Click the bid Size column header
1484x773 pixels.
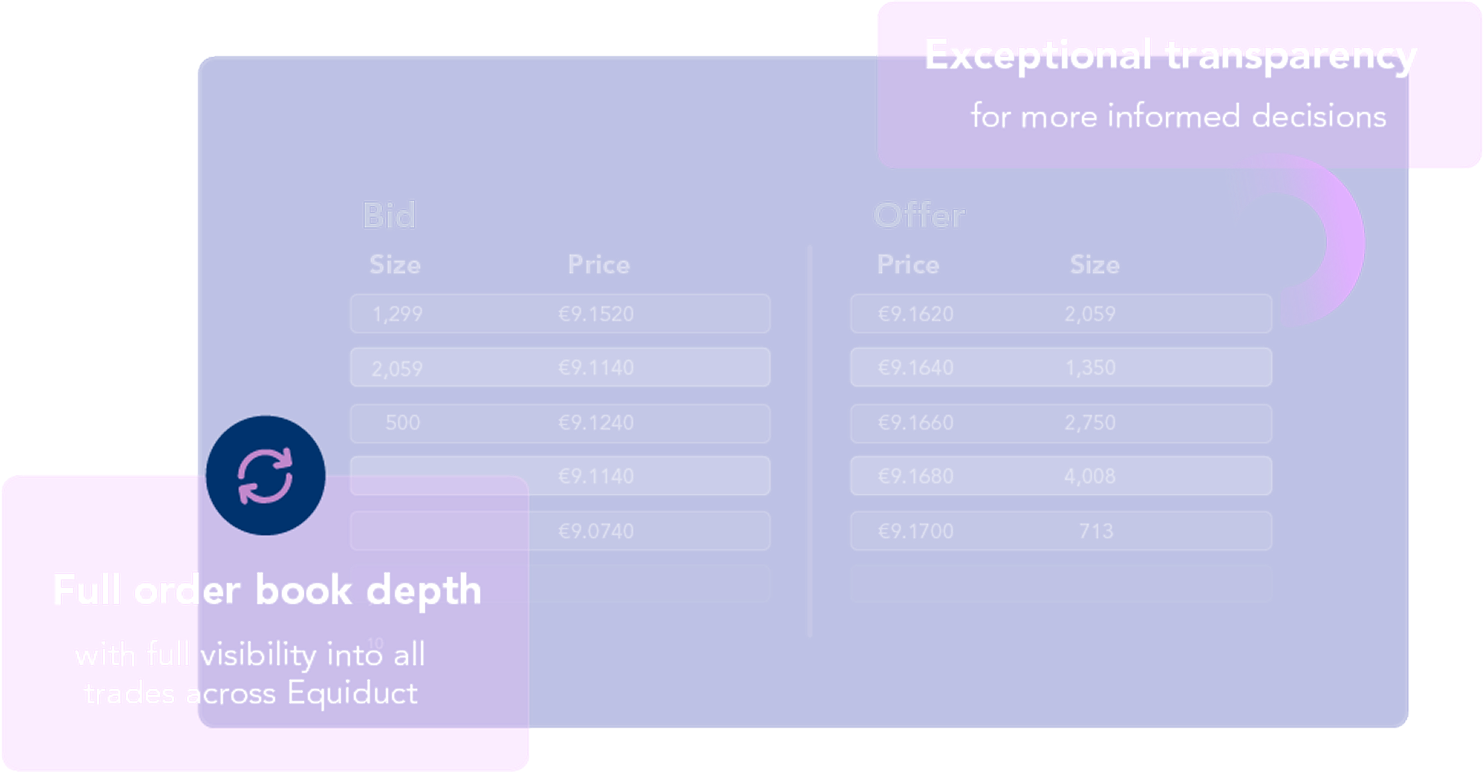[x=395, y=265]
